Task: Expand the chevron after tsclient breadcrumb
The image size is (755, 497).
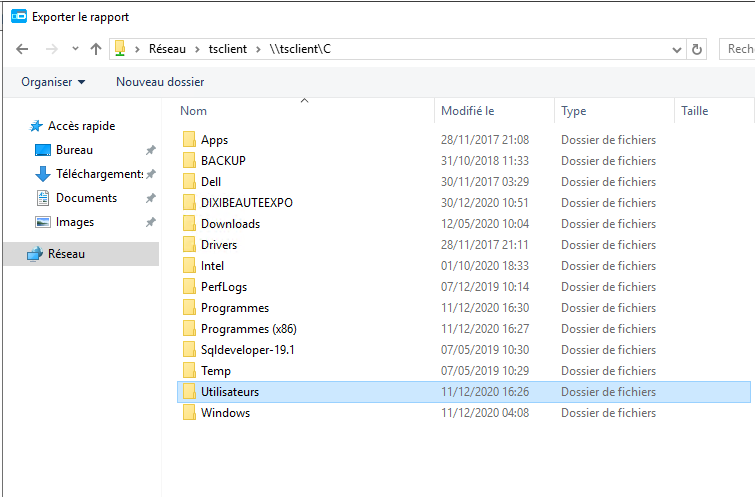Action: (x=258, y=49)
